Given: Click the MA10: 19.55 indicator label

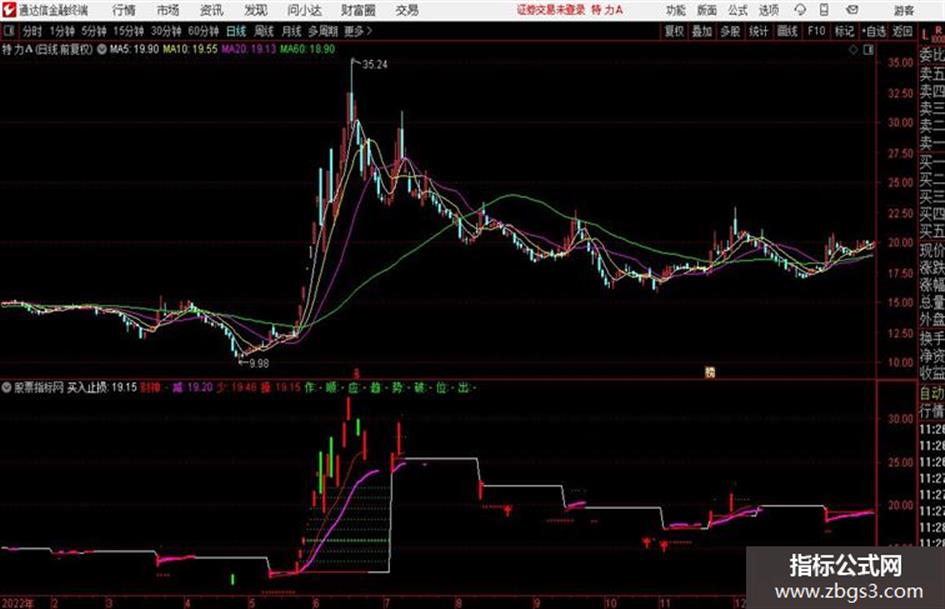Looking at the screenshot, I should coord(190,49).
